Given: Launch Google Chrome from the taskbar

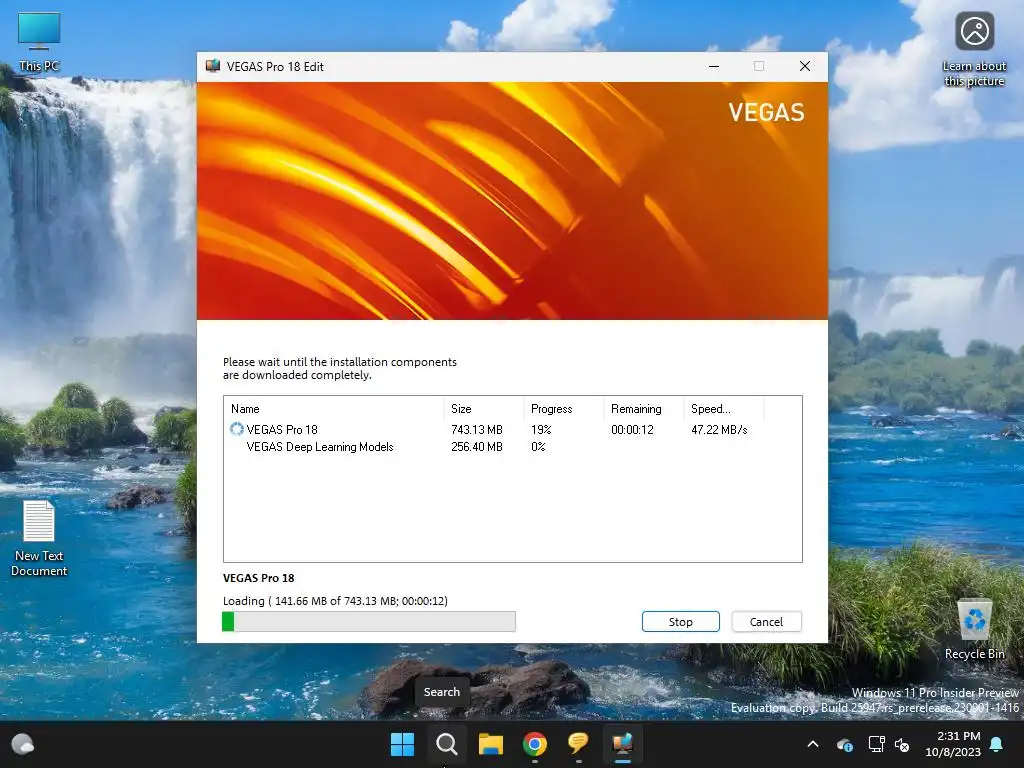Looking at the screenshot, I should click(535, 744).
